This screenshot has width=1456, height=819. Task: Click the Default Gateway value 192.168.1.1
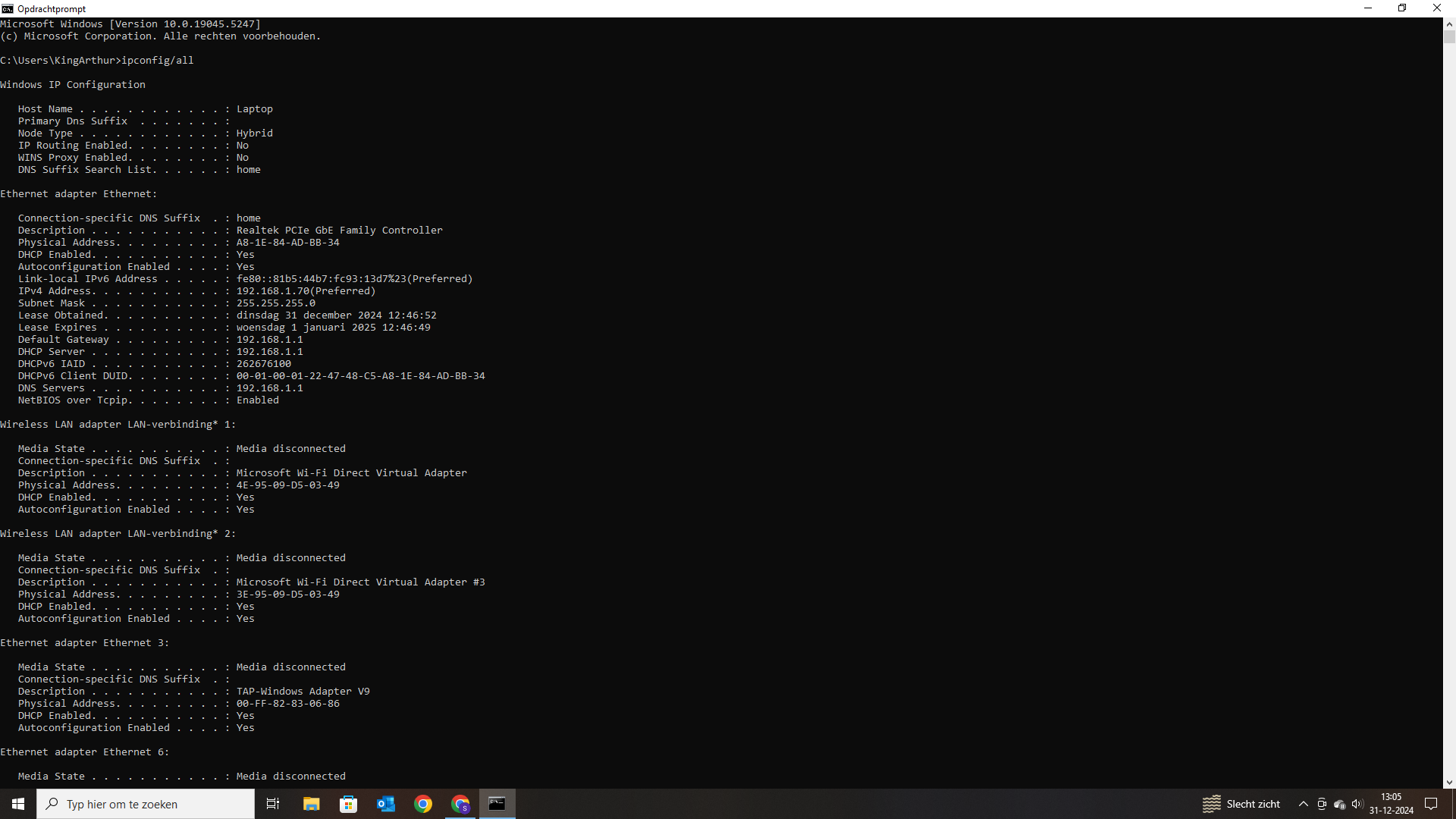[x=270, y=339]
